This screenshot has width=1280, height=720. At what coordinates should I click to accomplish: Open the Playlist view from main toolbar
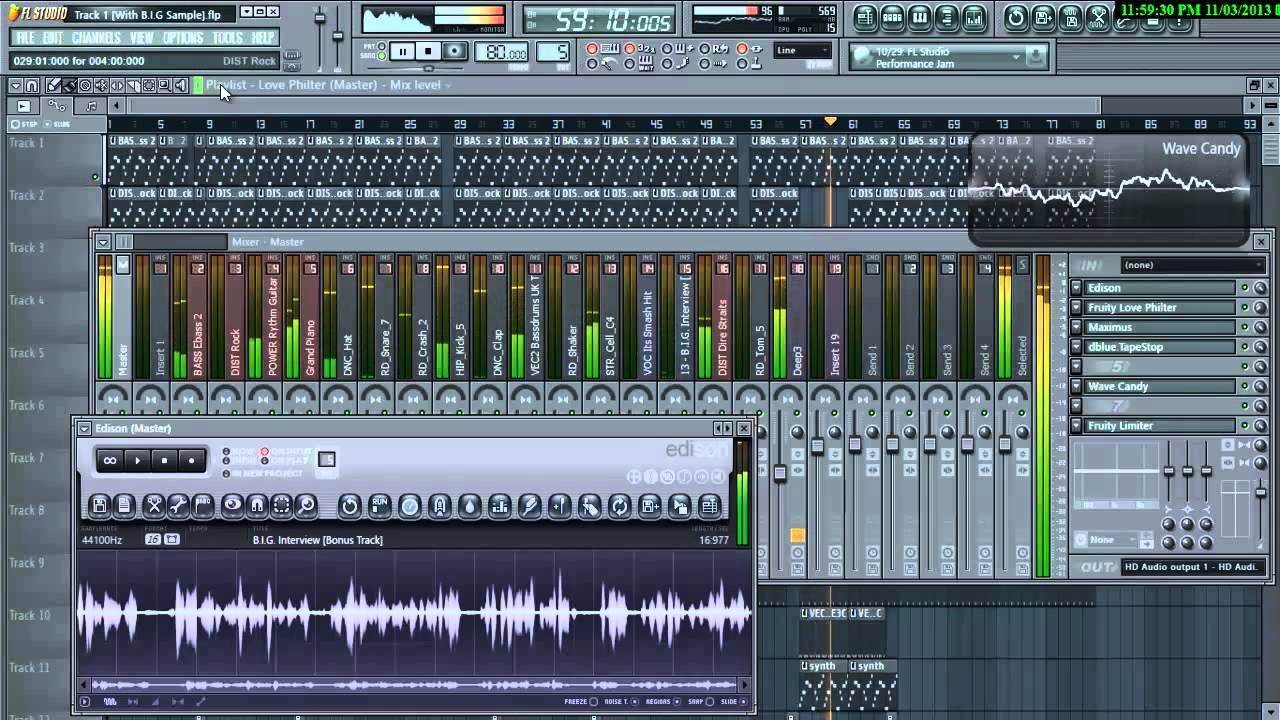(865, 18)
